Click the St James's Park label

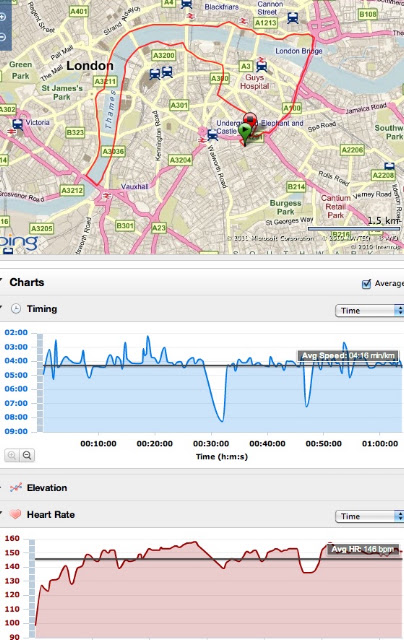point(62,92)
